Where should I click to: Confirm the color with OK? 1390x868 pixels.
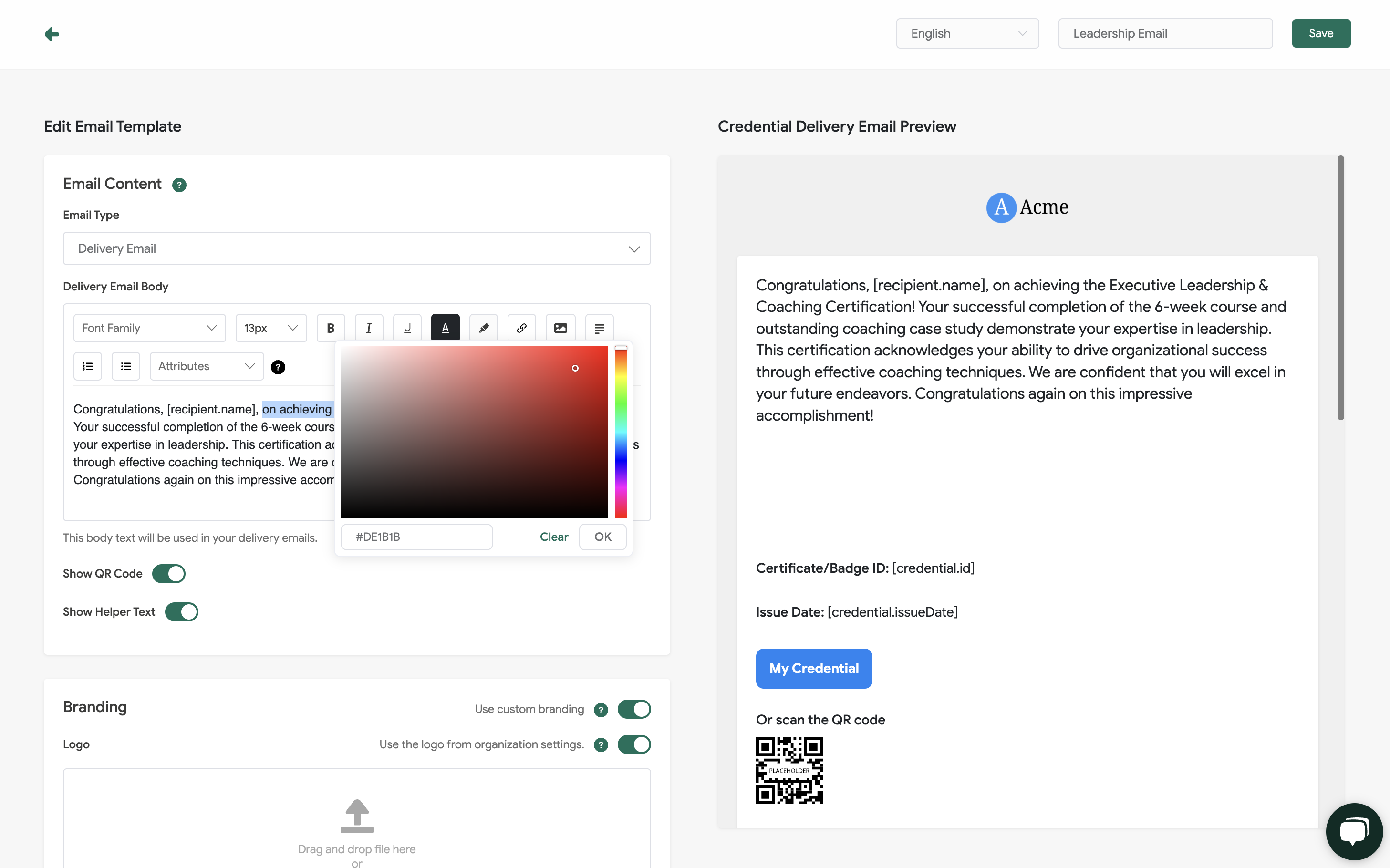[602, 537]
